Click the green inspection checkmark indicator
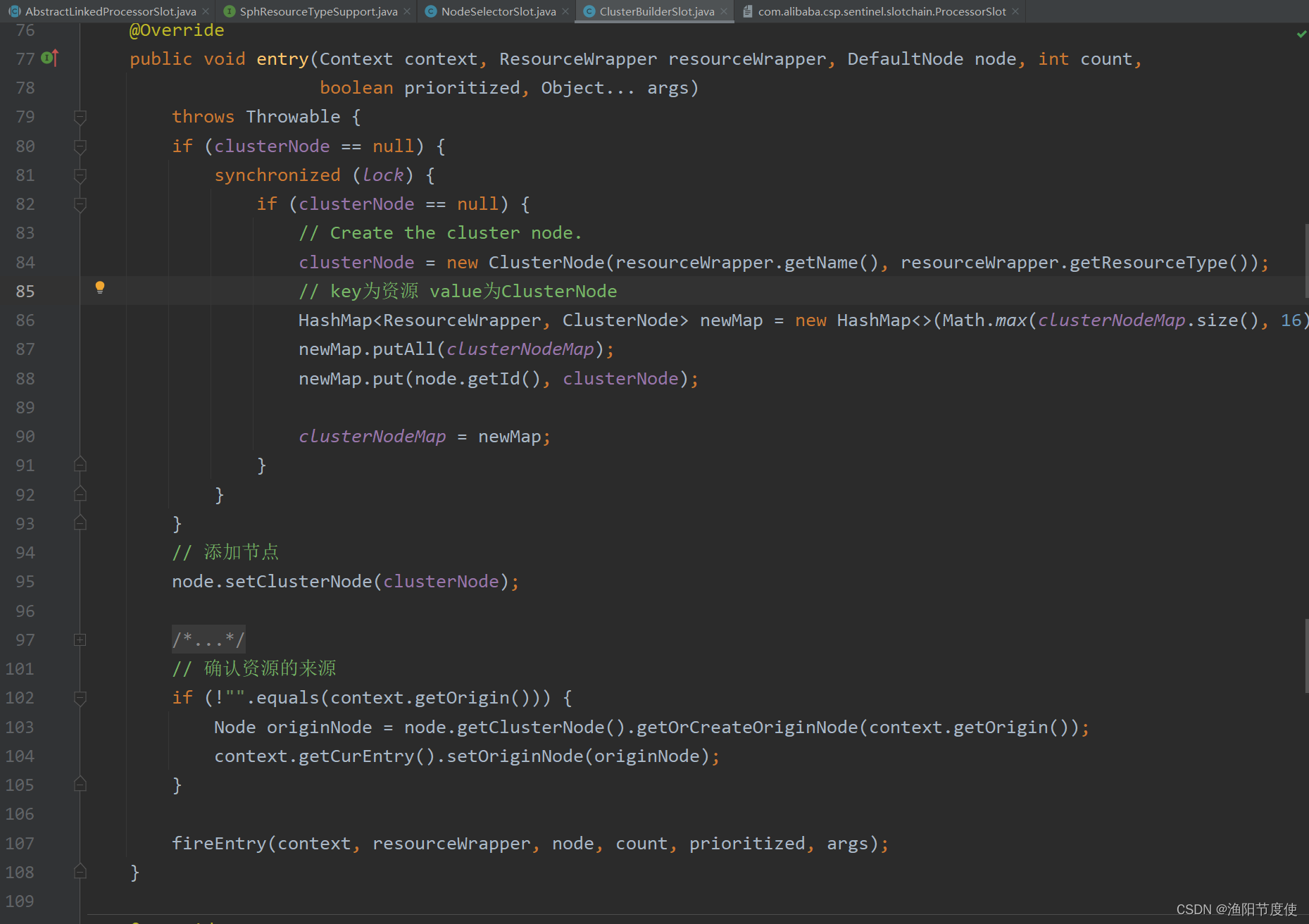This screenshot has width=1309, height=924. click(x=1301, y=34)
